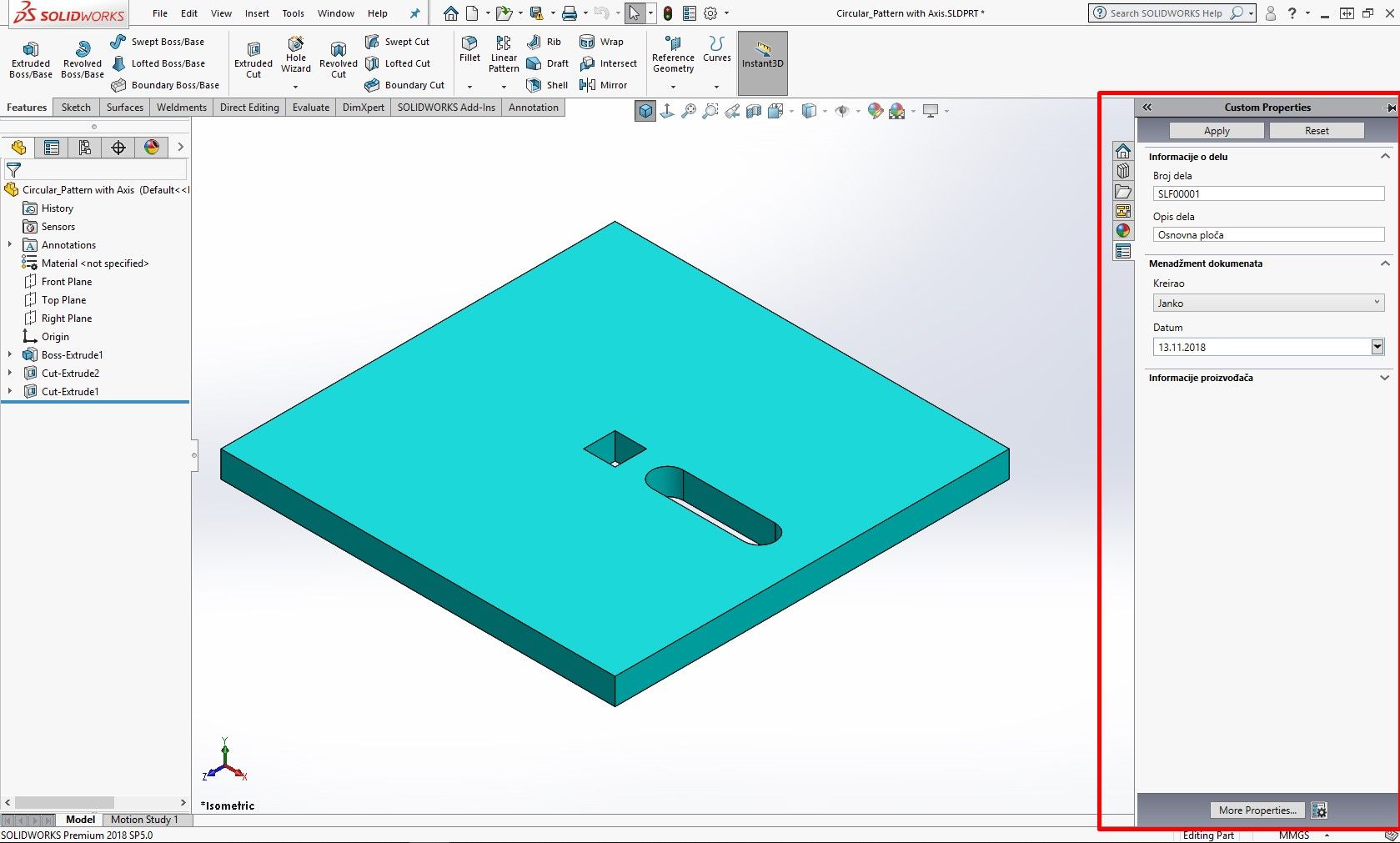Open the Shell feature tool

point(547,85)
